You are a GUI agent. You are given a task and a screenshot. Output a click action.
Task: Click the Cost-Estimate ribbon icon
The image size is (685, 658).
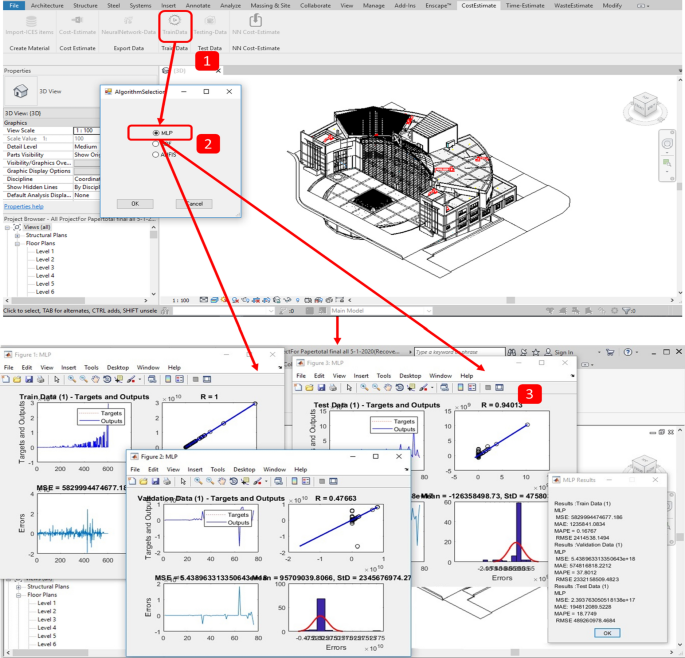(77, 20)
